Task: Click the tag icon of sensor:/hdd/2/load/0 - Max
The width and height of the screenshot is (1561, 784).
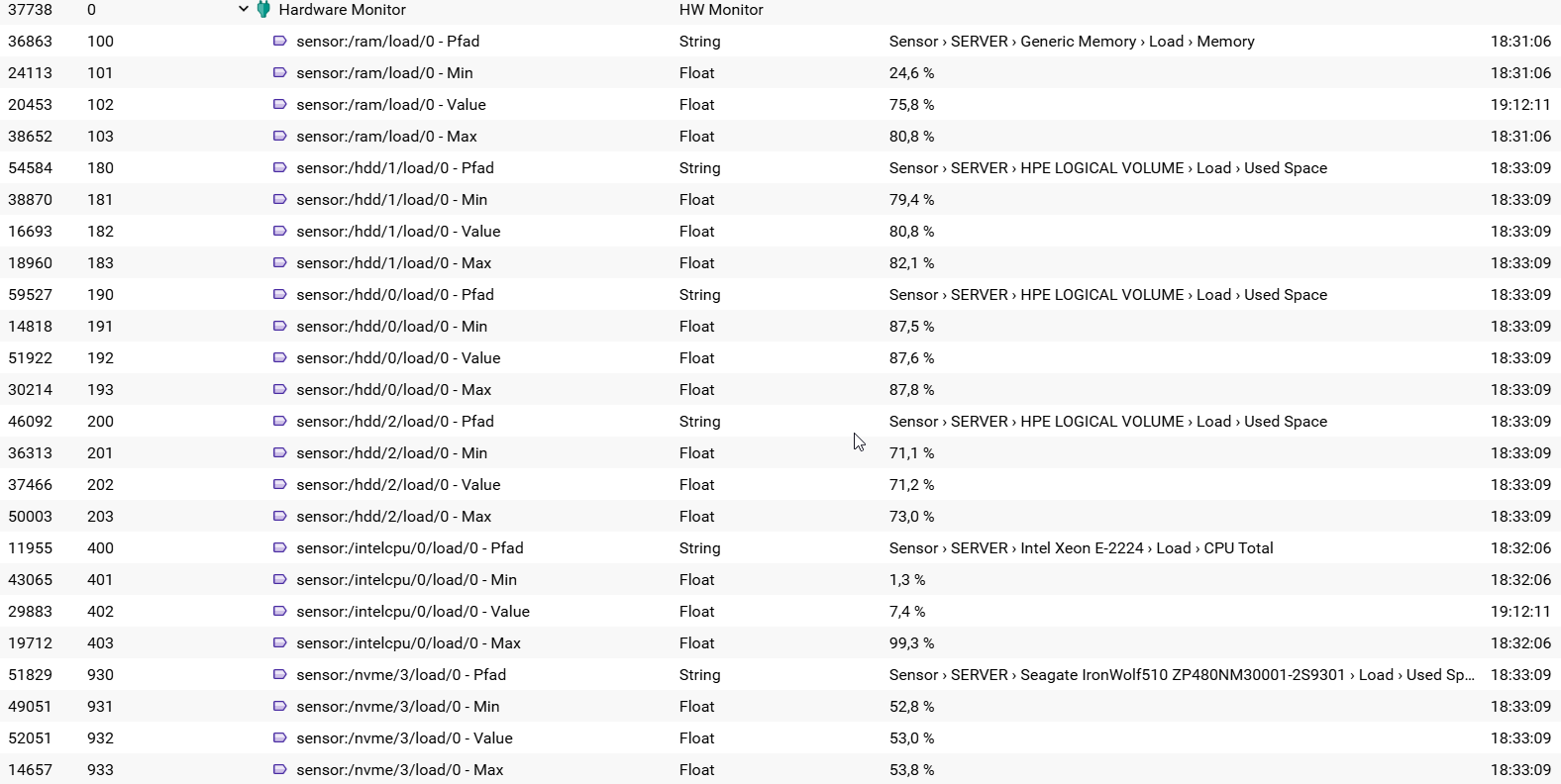Action: point(280,517)
